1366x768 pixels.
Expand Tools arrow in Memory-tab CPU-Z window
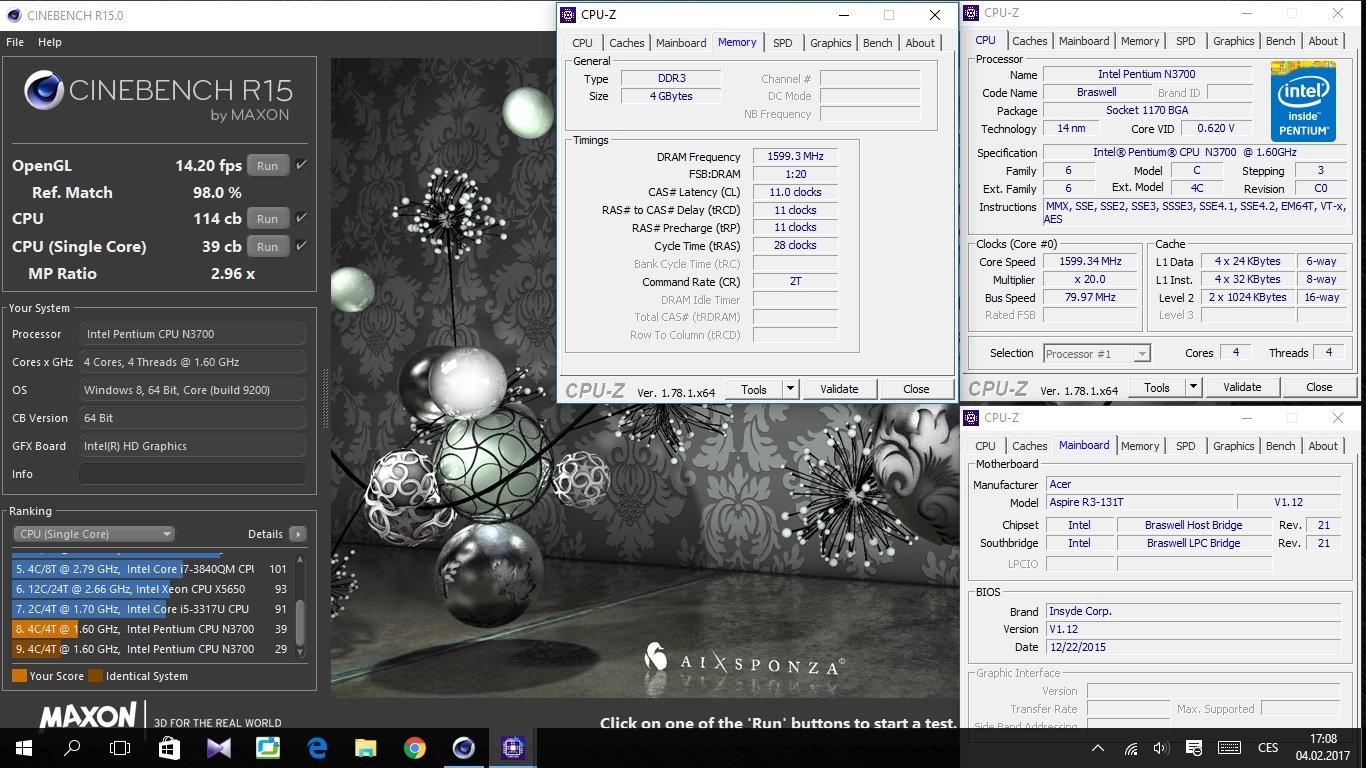pyautogui.click(x=790, y=389)
